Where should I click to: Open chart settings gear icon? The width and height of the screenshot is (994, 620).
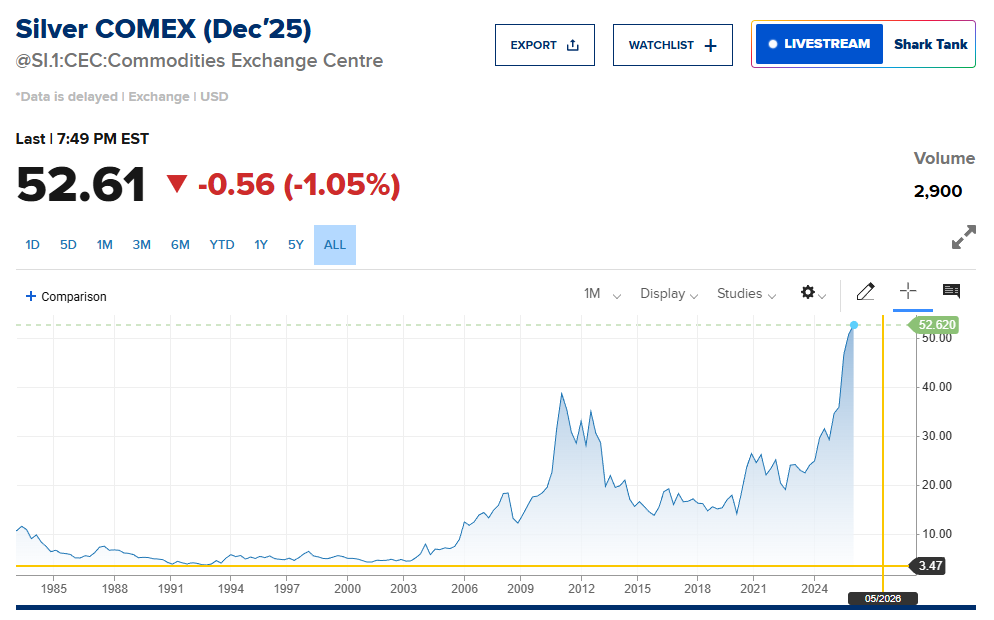click(808, 292)
